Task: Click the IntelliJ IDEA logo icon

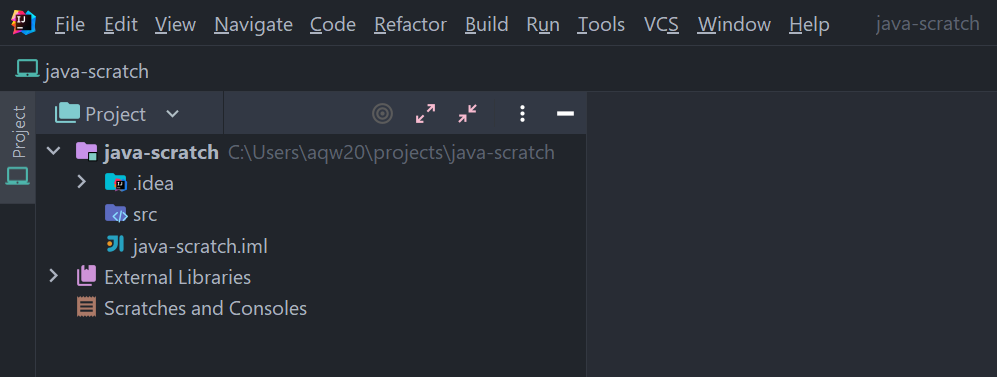Action: 24,24
